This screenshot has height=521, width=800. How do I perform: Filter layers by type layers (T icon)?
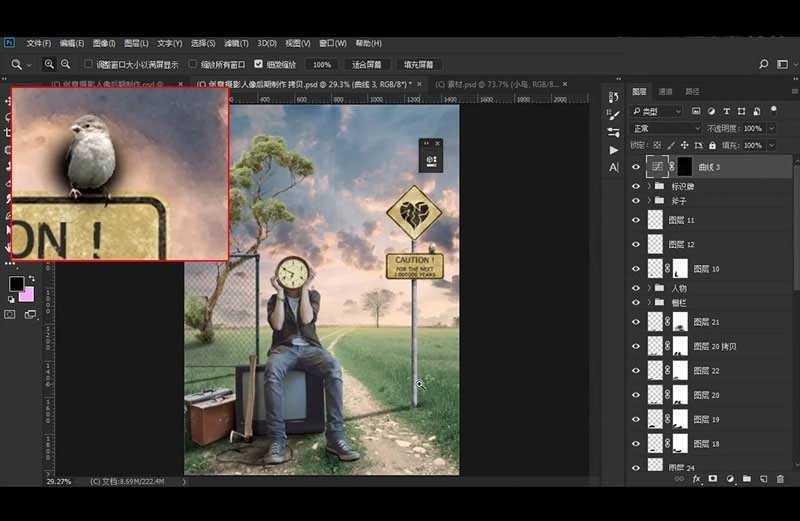coord(727,111)
